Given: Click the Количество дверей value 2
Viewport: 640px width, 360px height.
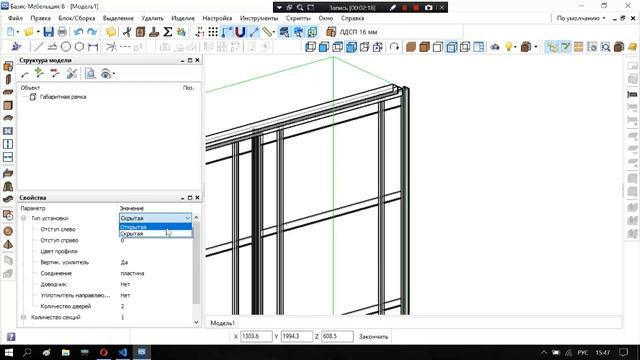Looking at the screenshot, I should pyautogui.click(x=122, y=307).
